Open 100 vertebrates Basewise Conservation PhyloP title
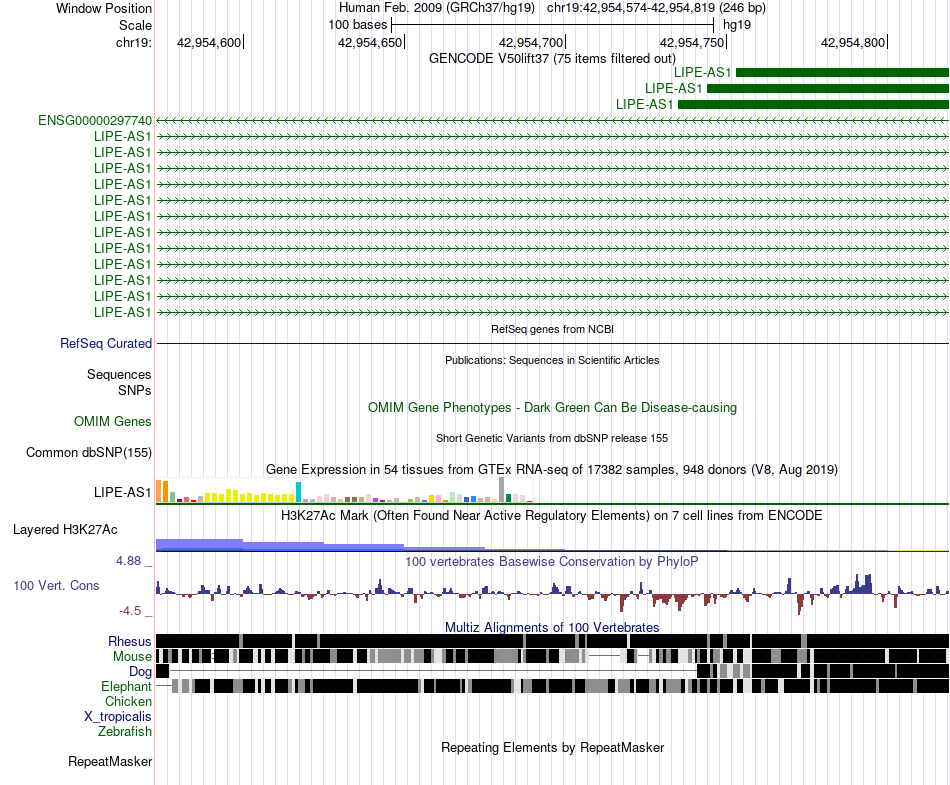 [552, 561]
